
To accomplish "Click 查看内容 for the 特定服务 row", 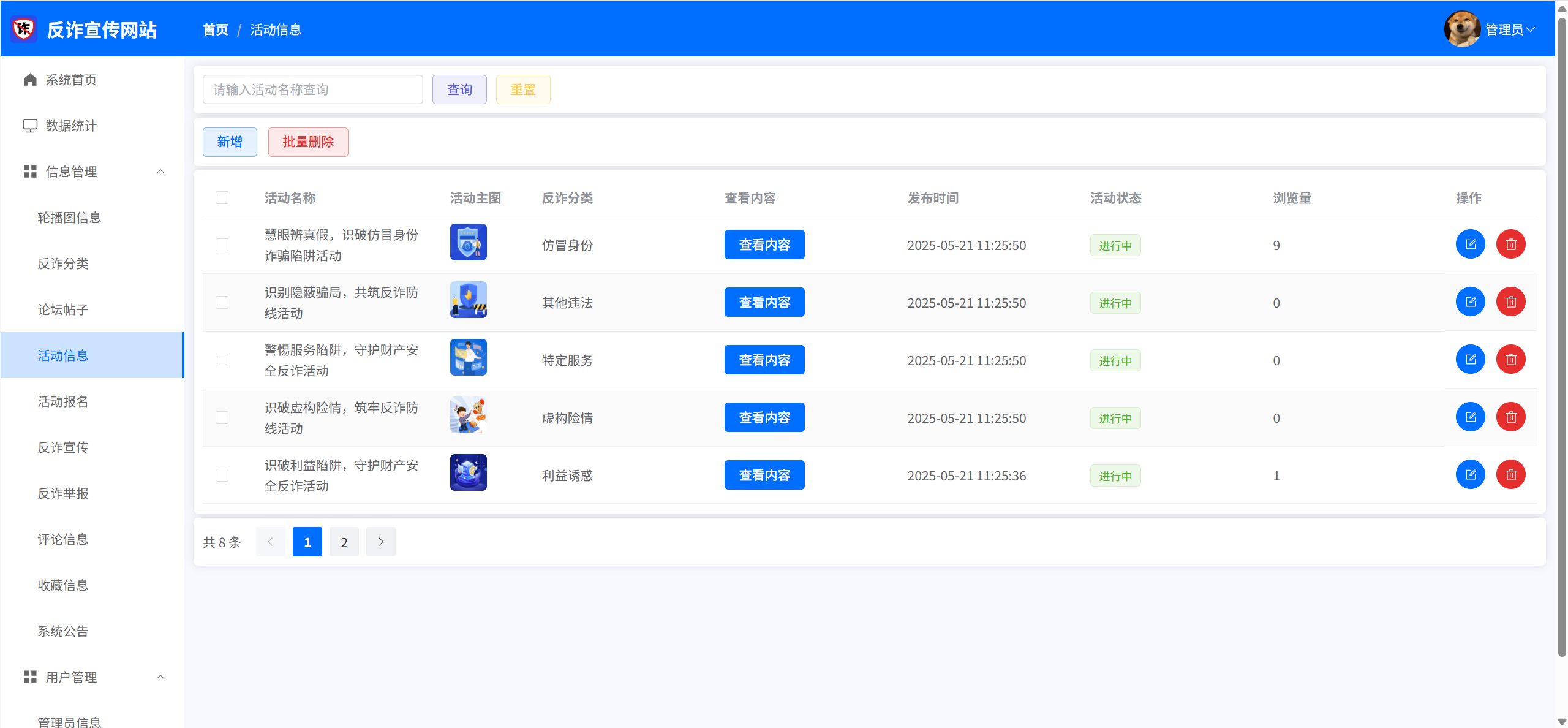I will click(x=764, y=360).
